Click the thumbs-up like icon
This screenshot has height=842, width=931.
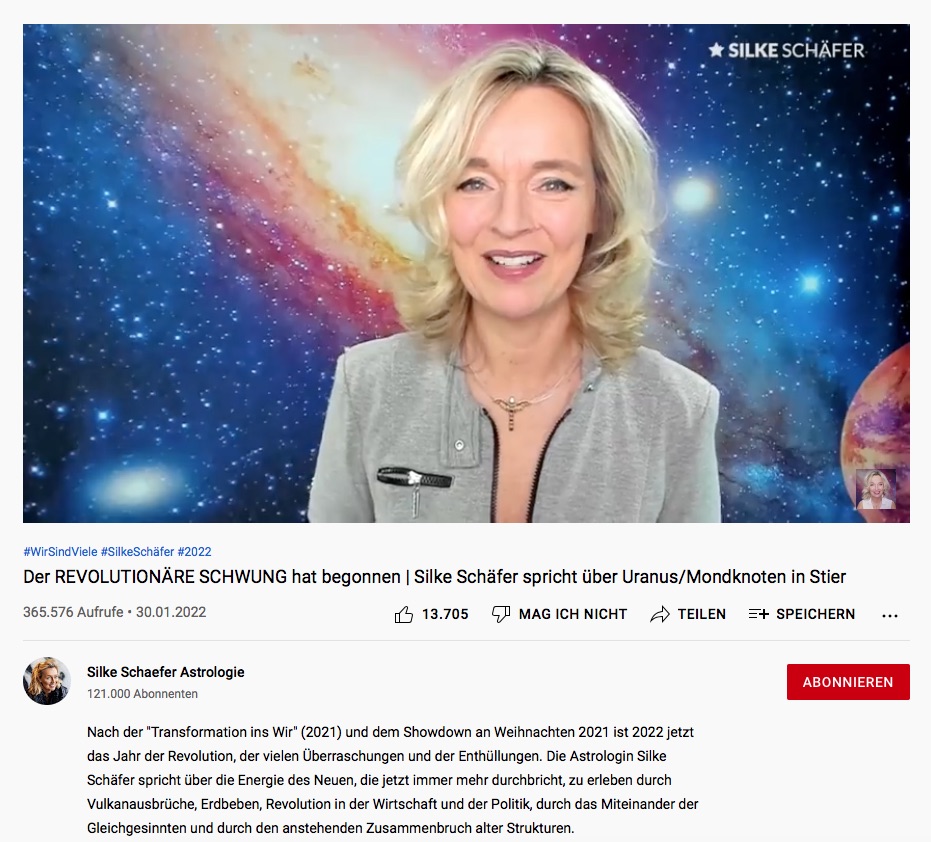(404, 614)
